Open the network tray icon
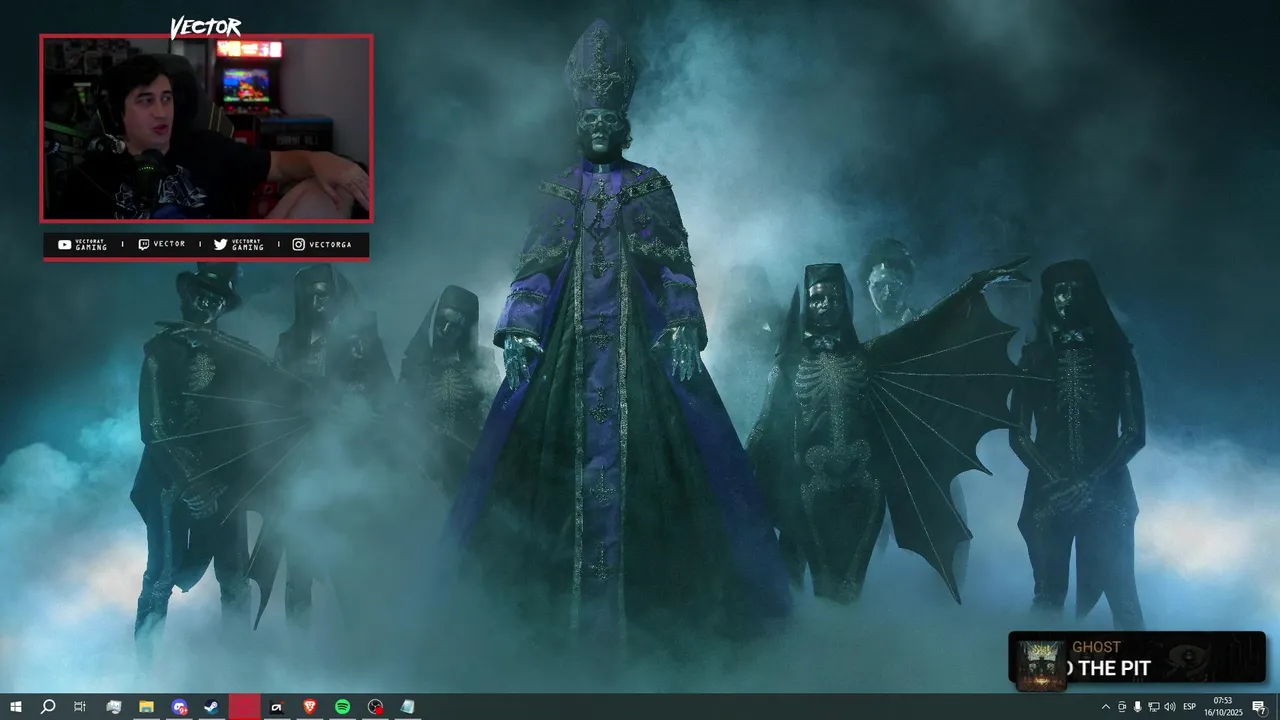1280x720 pixels. [x=1153, y=707]
